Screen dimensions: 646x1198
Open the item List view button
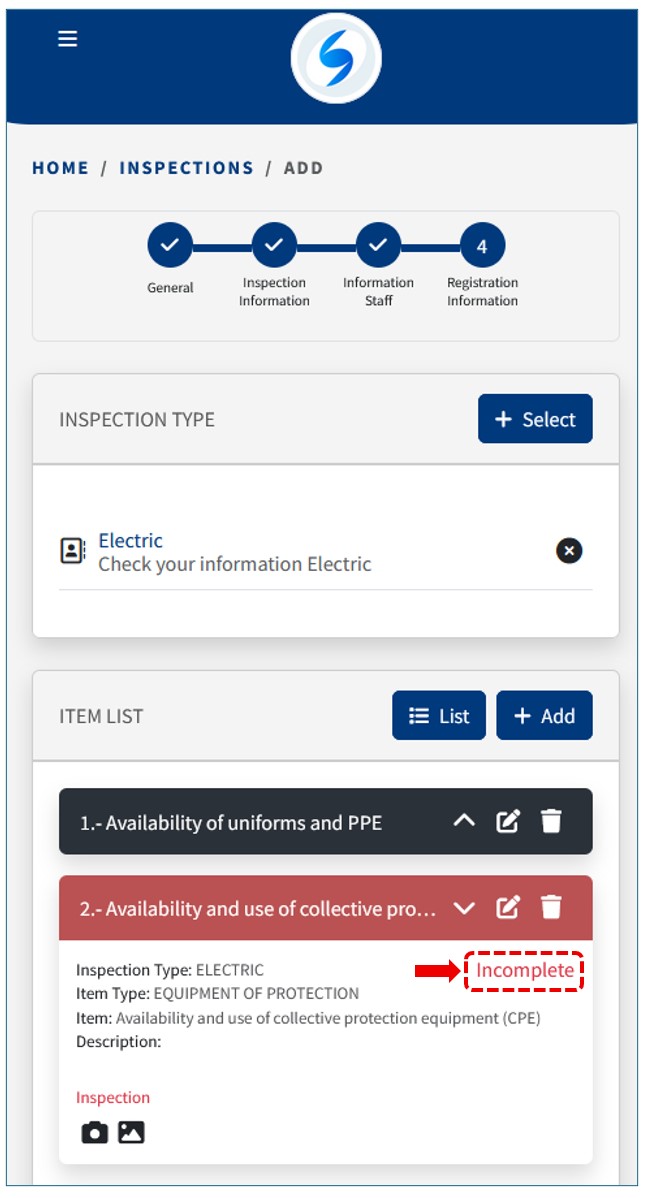click(x=439, y=716)
